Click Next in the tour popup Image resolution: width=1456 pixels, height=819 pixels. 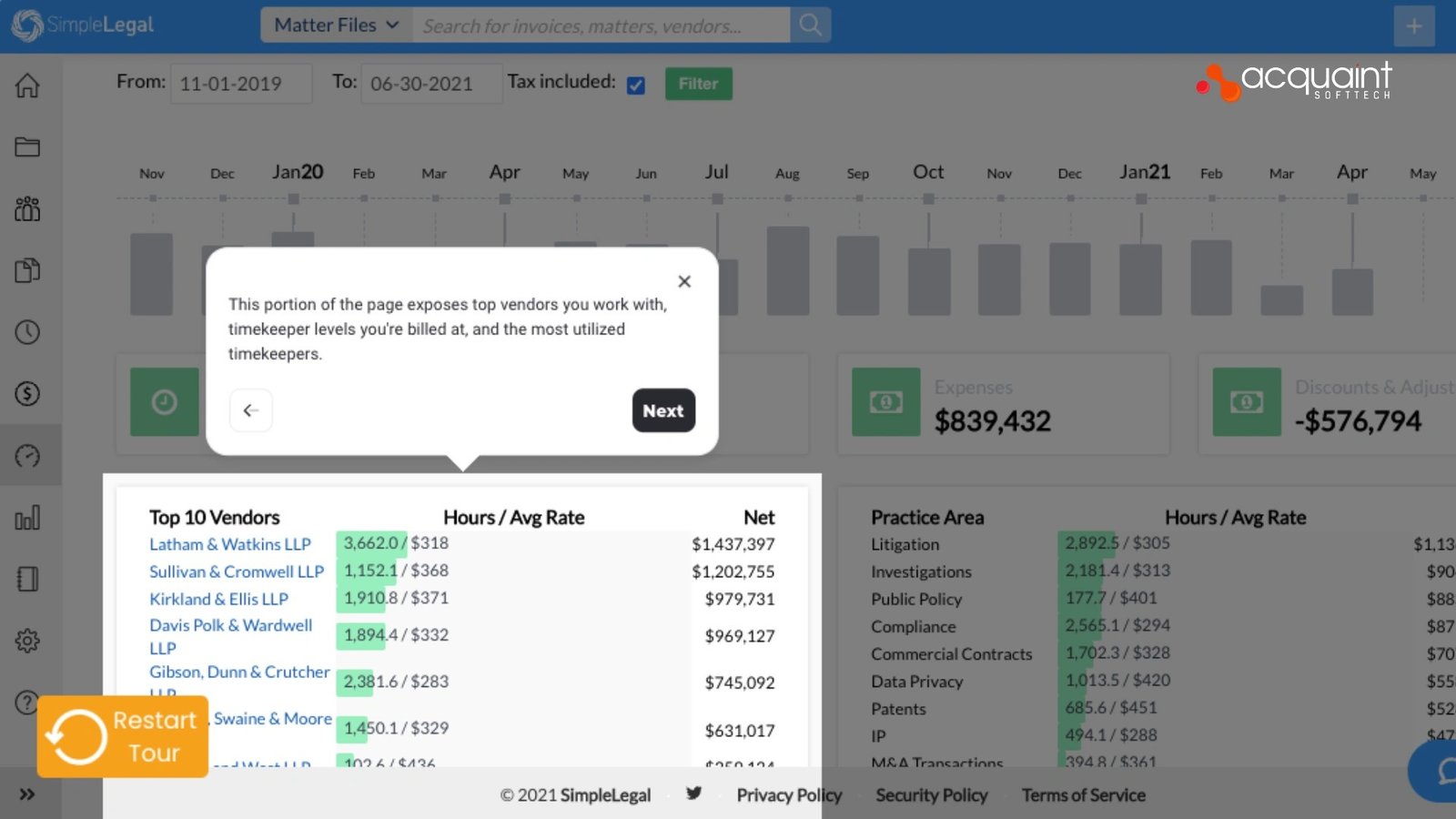pyautogui.click(x=663, y=410)
